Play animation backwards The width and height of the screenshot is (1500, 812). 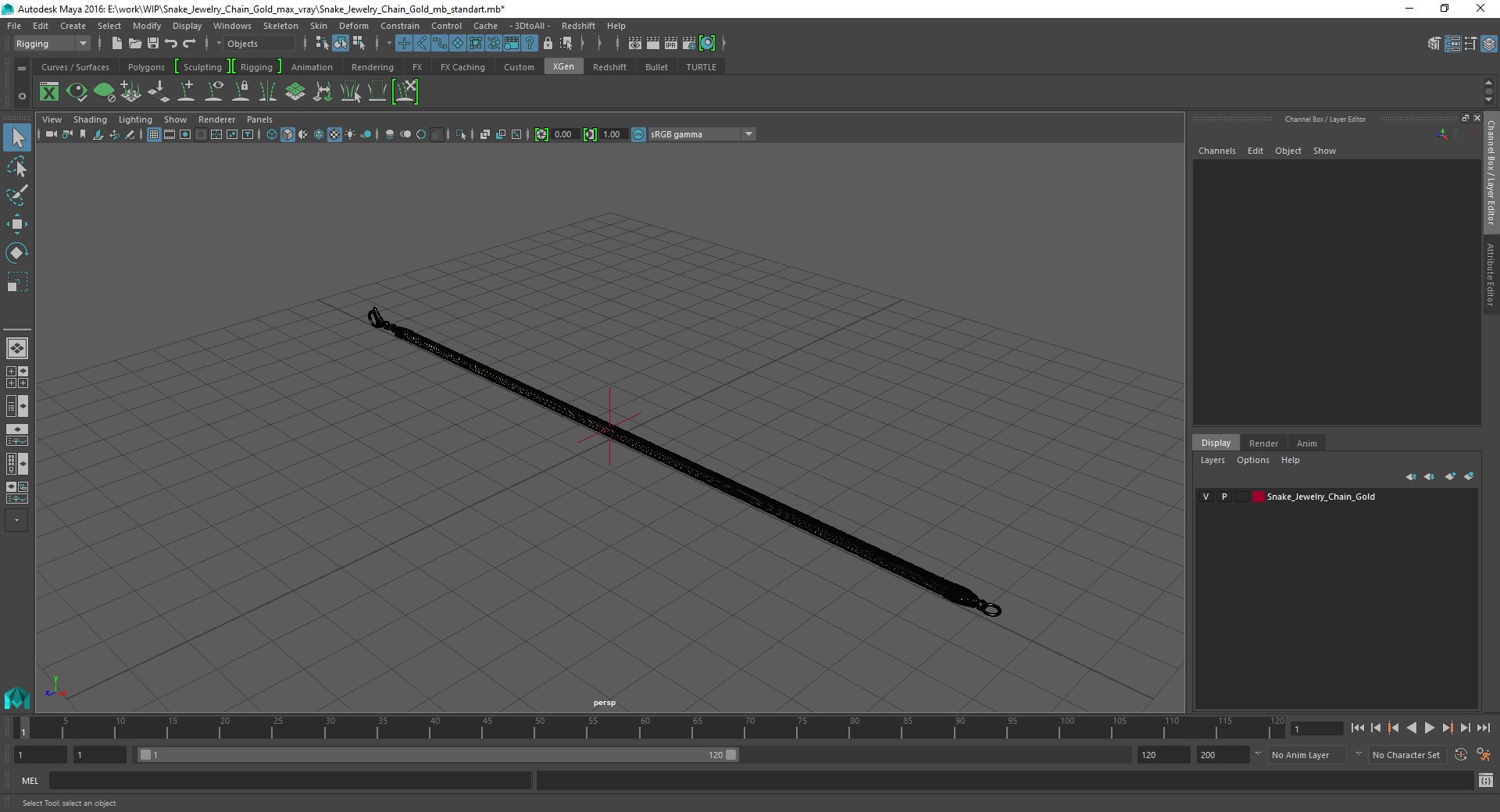[x=1411, y=728]
